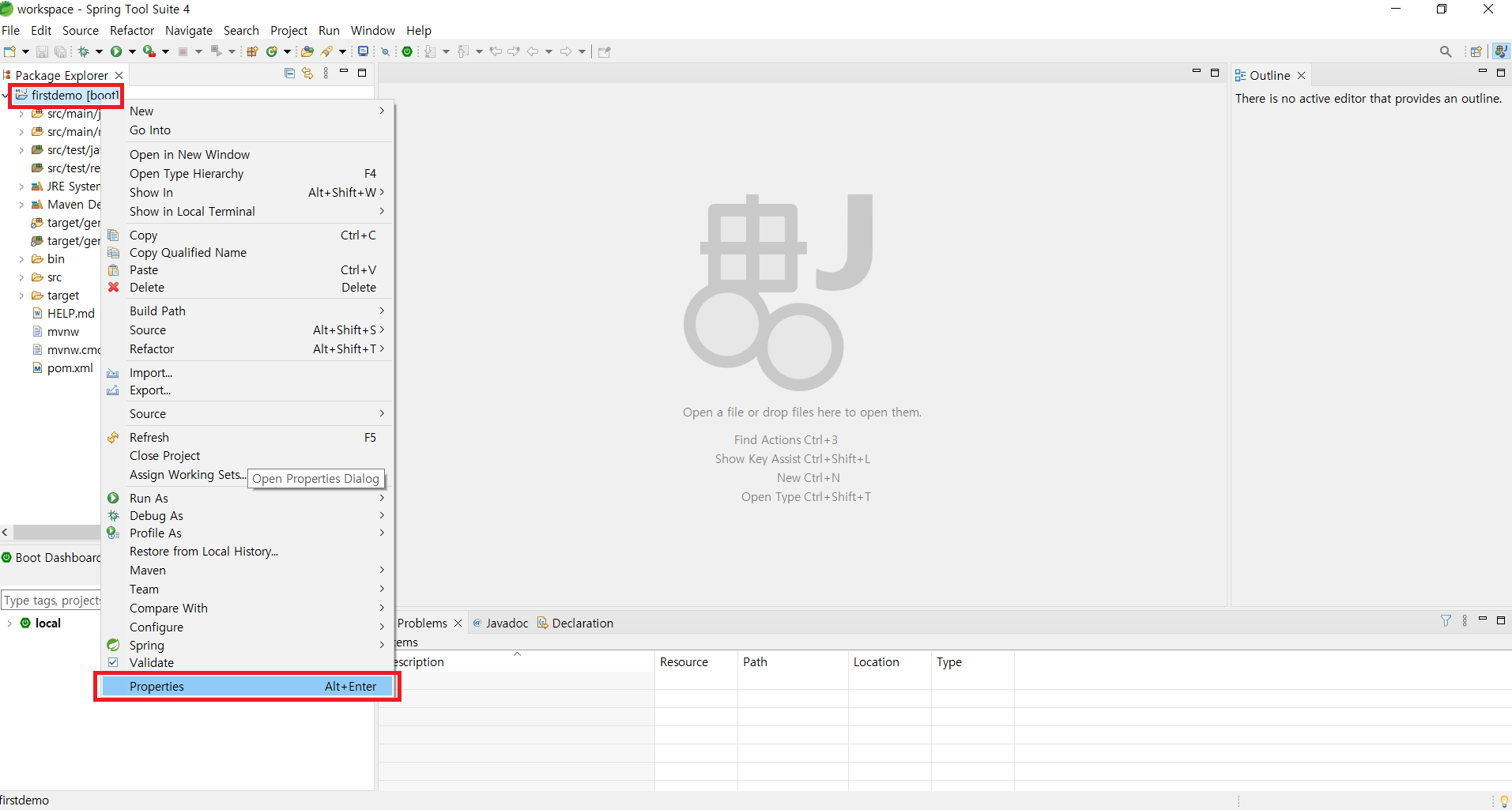This screenshot has height=810, width=1512.
Task: Click Export... in the context menu
Action: pos(249,390)
